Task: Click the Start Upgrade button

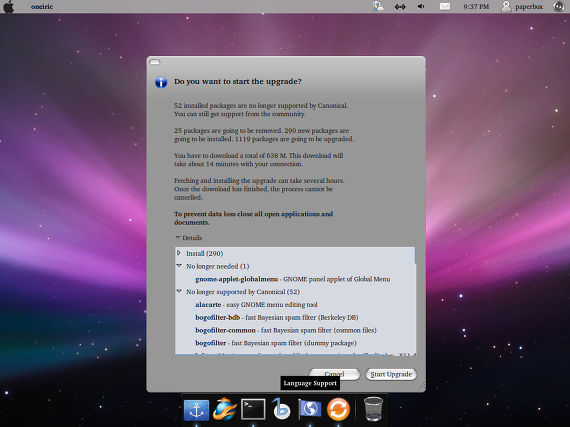Action: 391,374
